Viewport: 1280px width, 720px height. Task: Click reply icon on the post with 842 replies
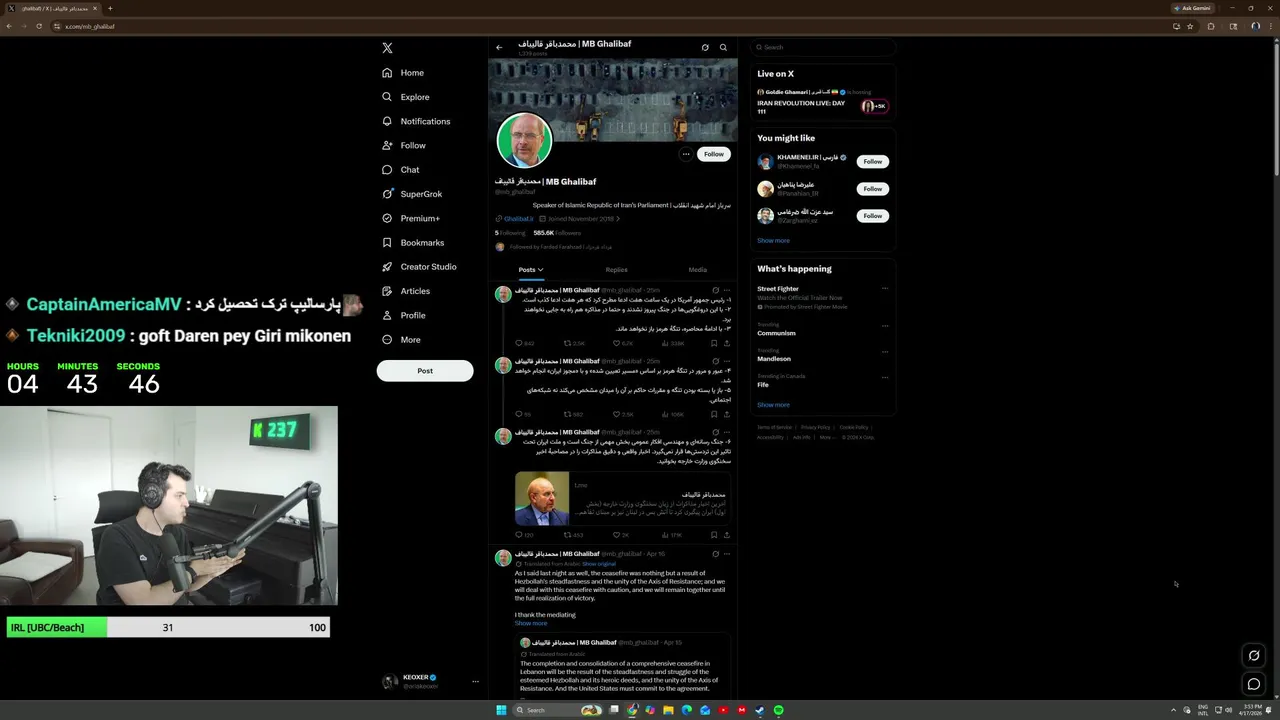(519, 343)
